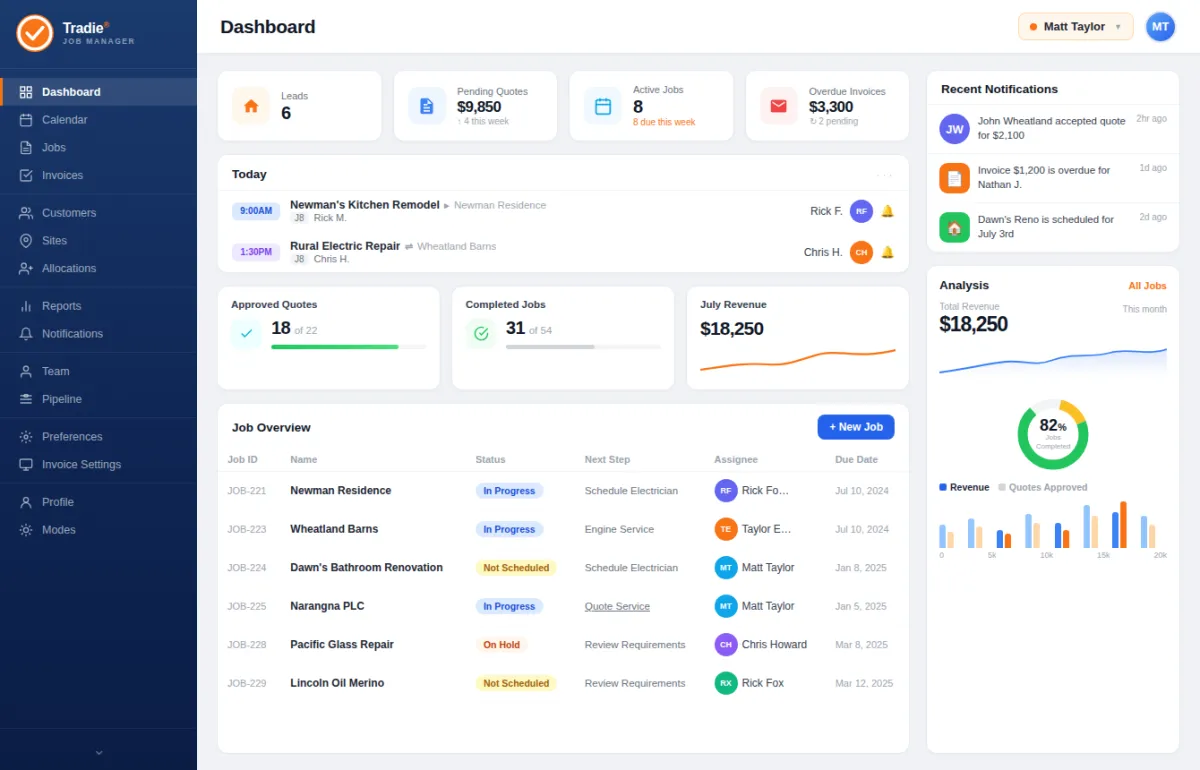This screenshot has height=770, width=1200.
Task: Click the Reports bar chart icon
Action: click(26, 306)
